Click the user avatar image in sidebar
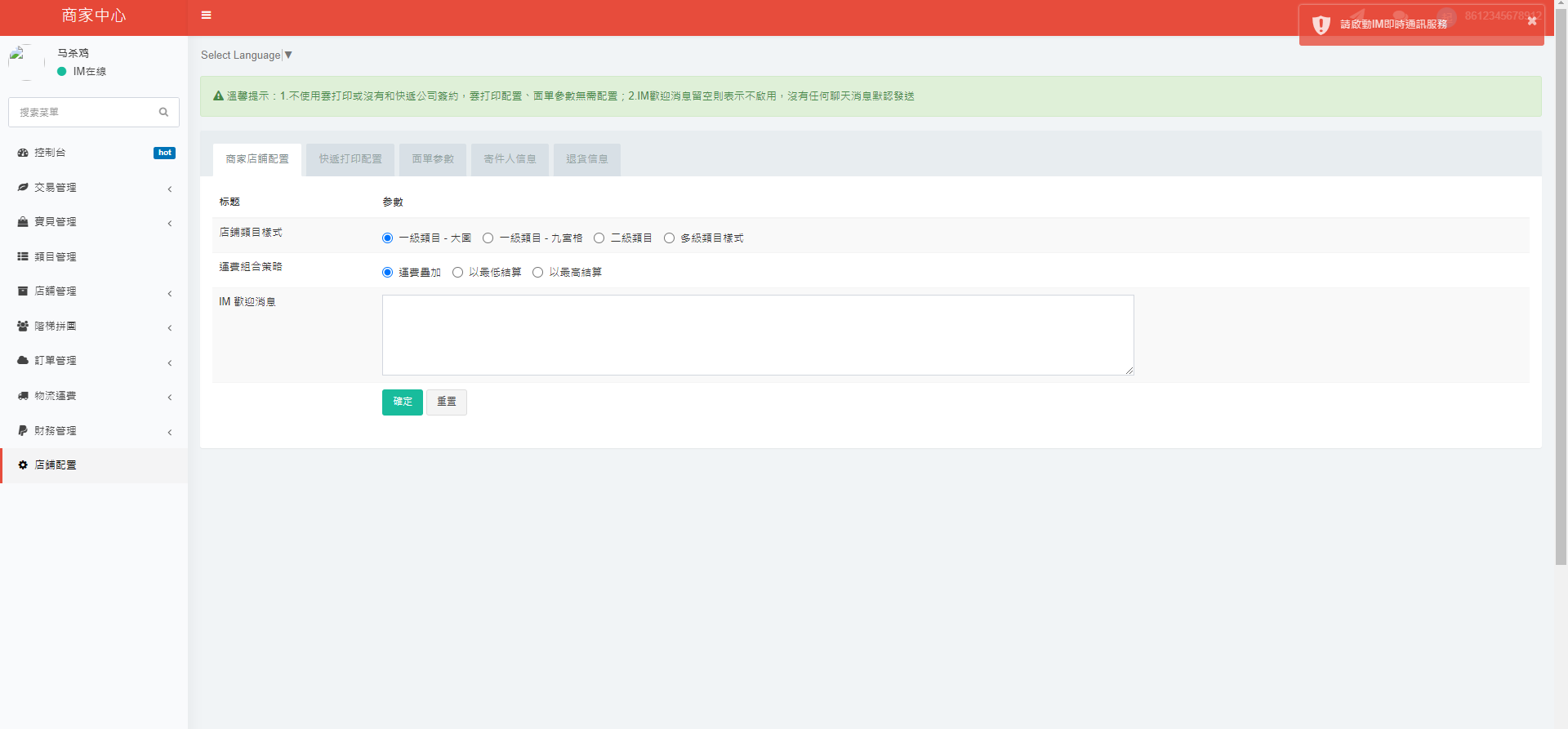Screen dimensions: 1568x729 pos(26,62)
